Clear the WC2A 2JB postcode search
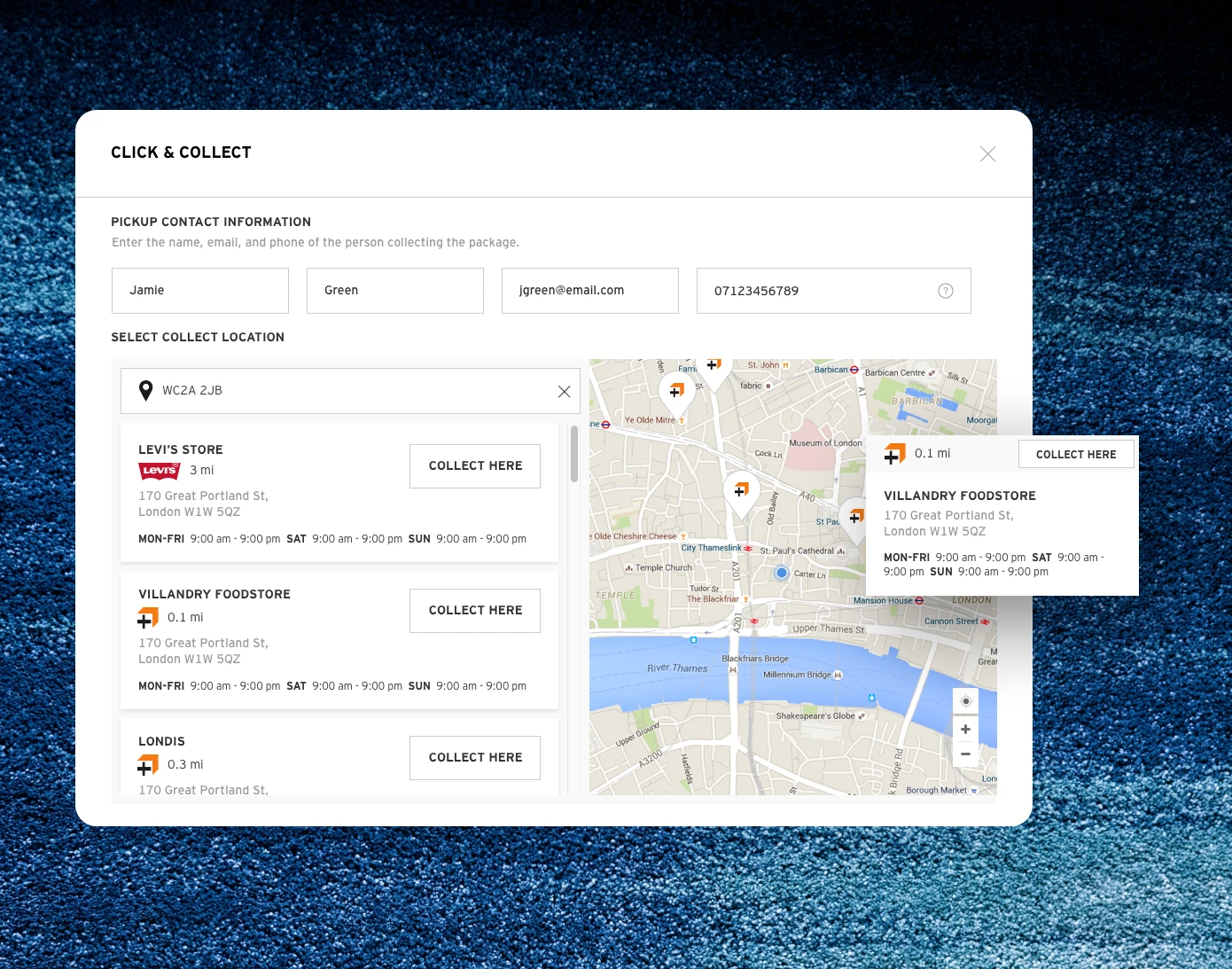 (564, 391)
